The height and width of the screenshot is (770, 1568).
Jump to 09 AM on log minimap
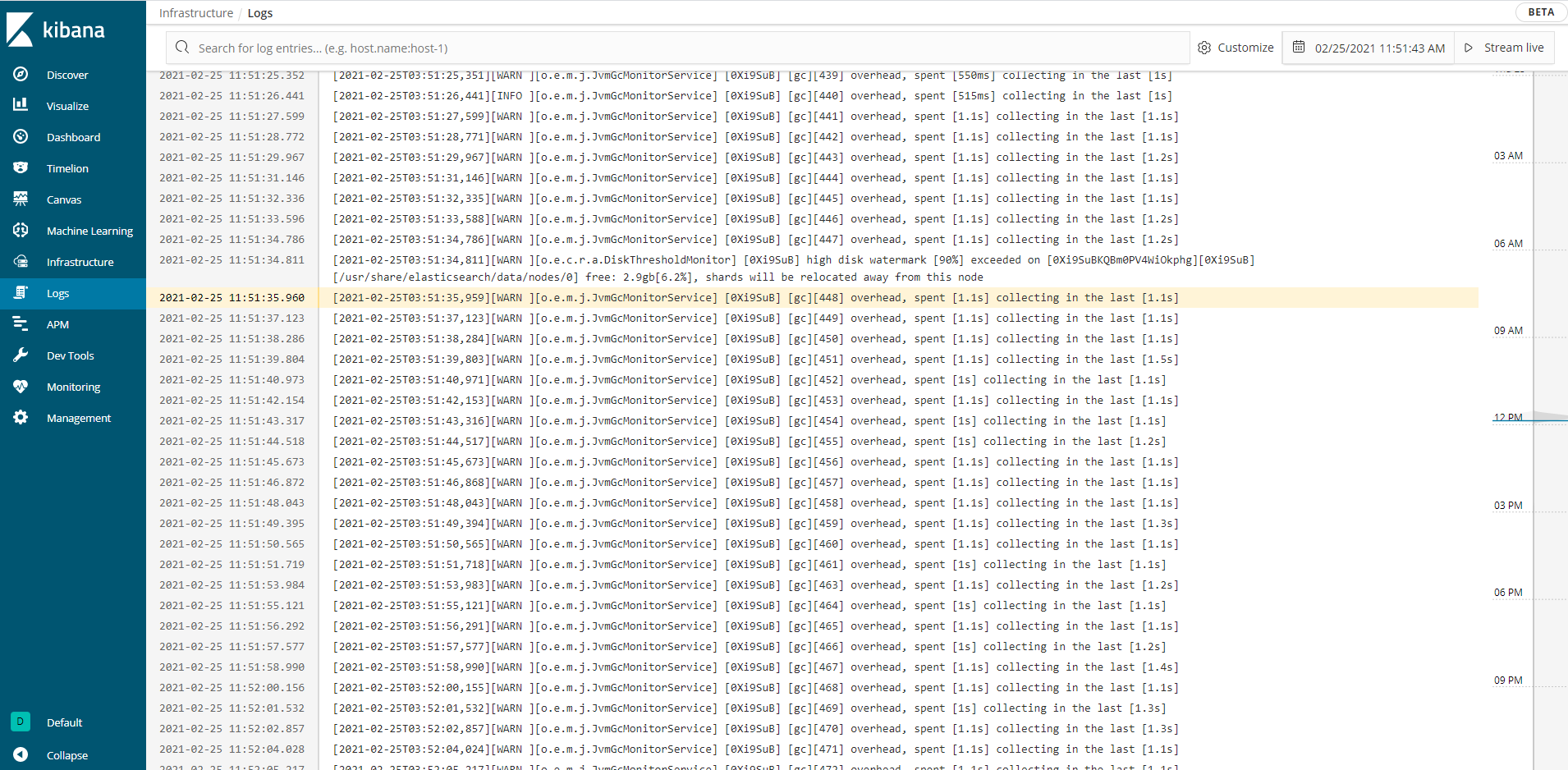[x=1508, y=331]
